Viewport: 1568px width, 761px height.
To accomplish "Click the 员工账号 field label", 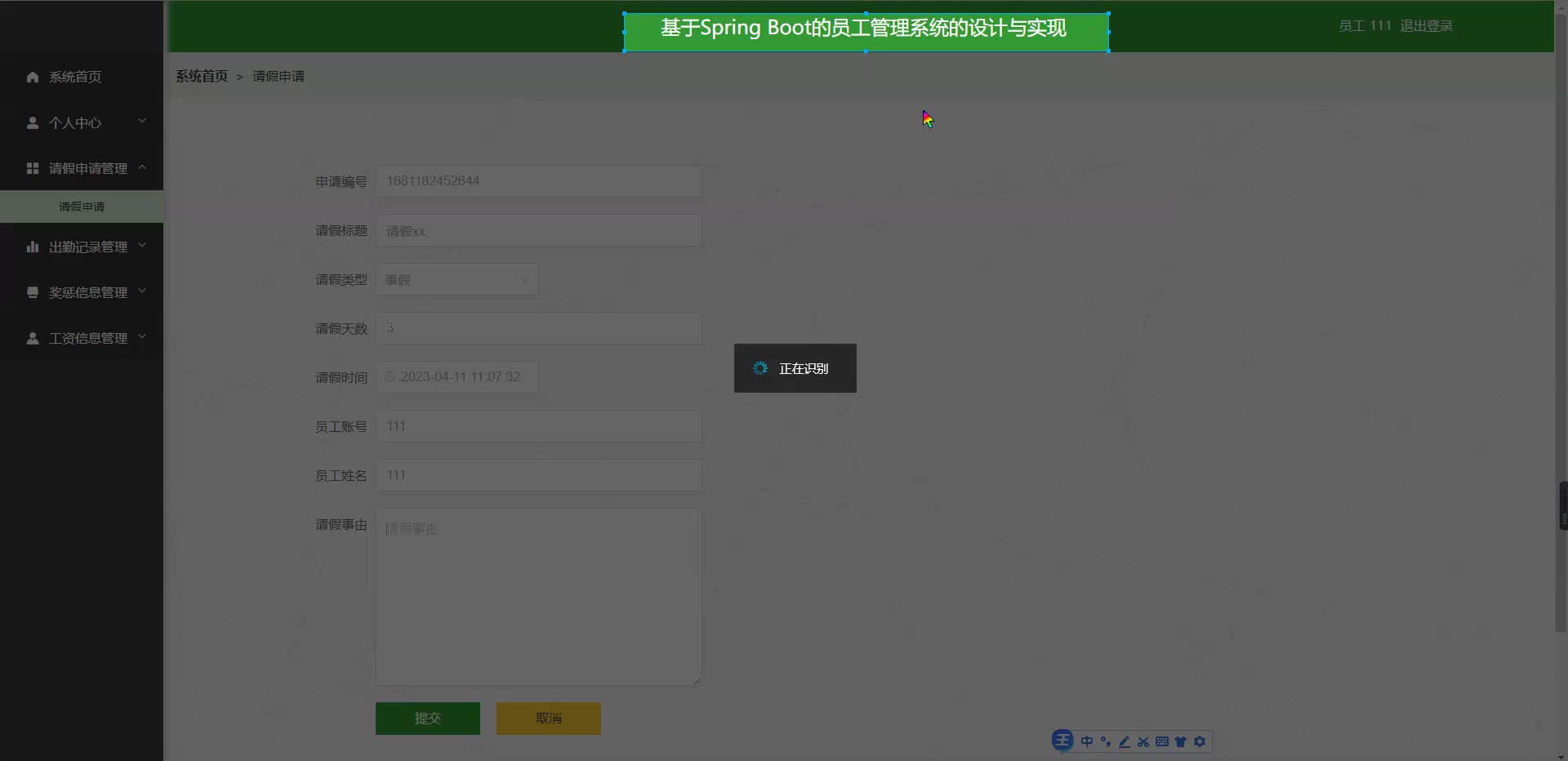I will point(341,426).
